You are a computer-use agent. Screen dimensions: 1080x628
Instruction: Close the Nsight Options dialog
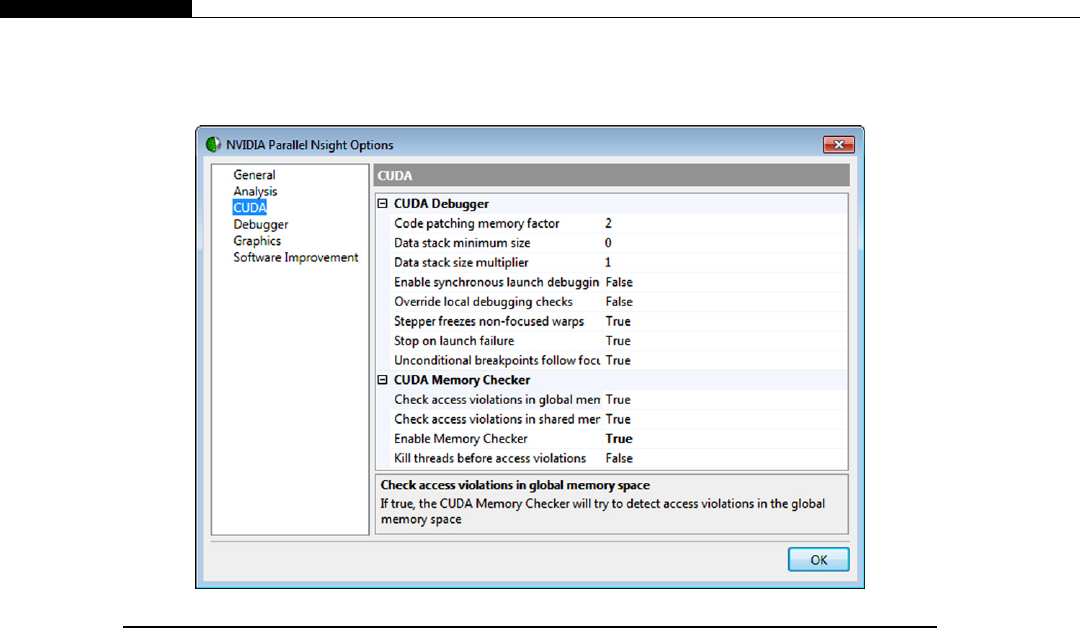(x=838, y=145)
